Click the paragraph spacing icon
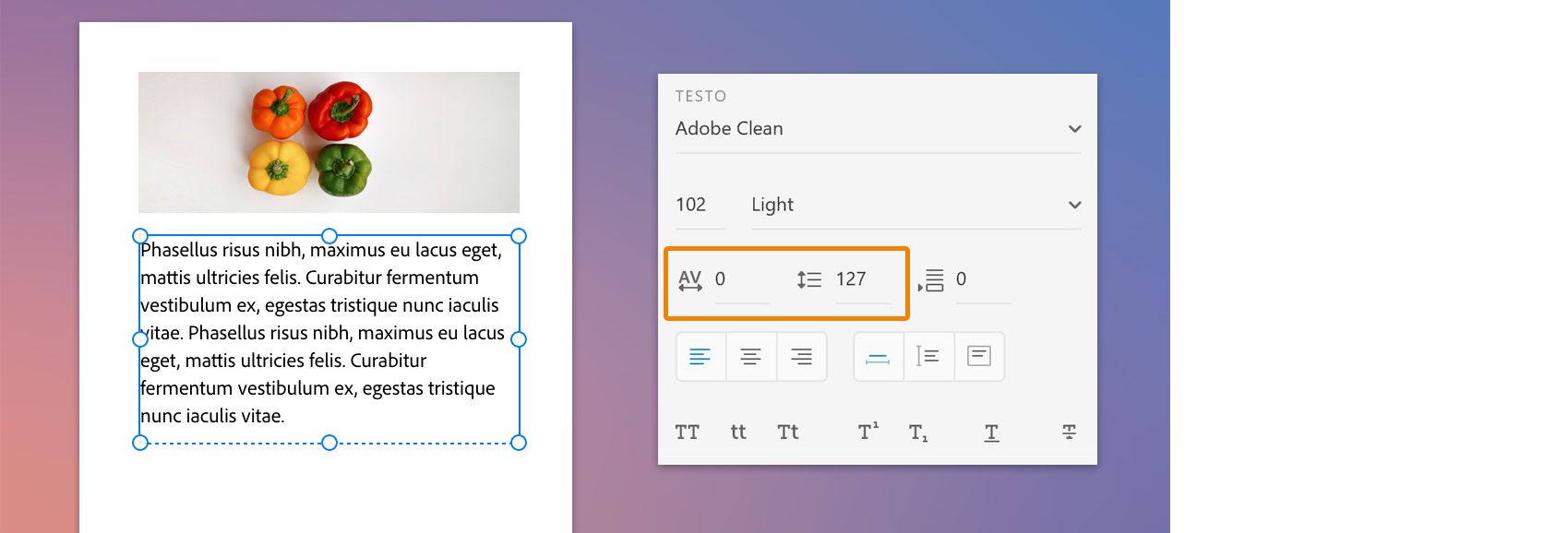The image size is (1568, 533). 931,280
